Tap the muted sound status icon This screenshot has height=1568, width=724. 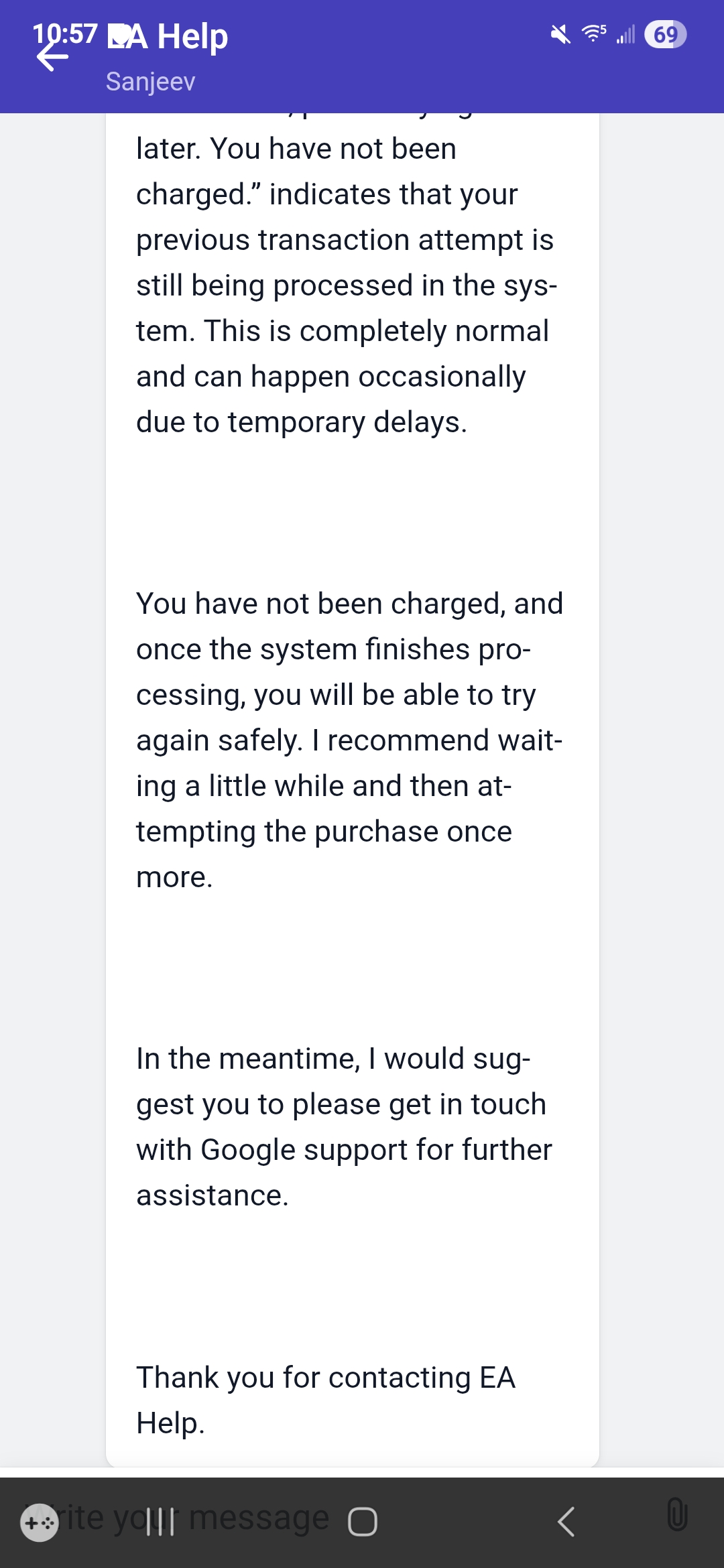(560, 34)
